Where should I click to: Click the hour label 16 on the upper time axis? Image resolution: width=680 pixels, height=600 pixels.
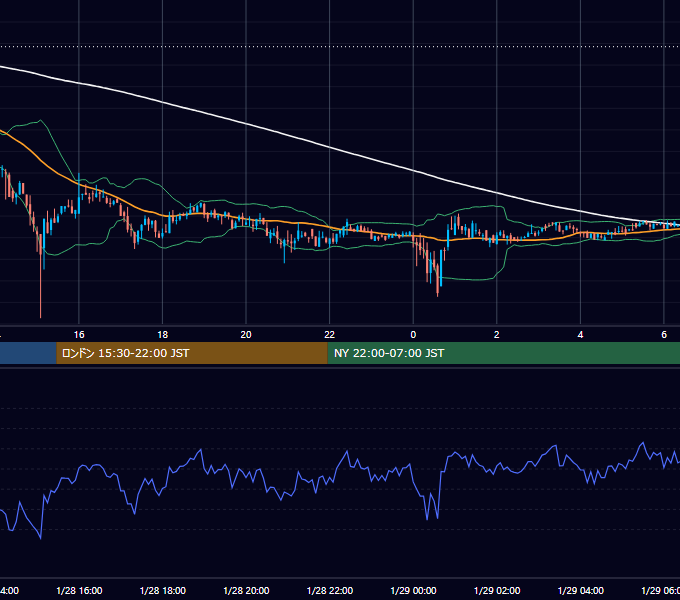79,335
